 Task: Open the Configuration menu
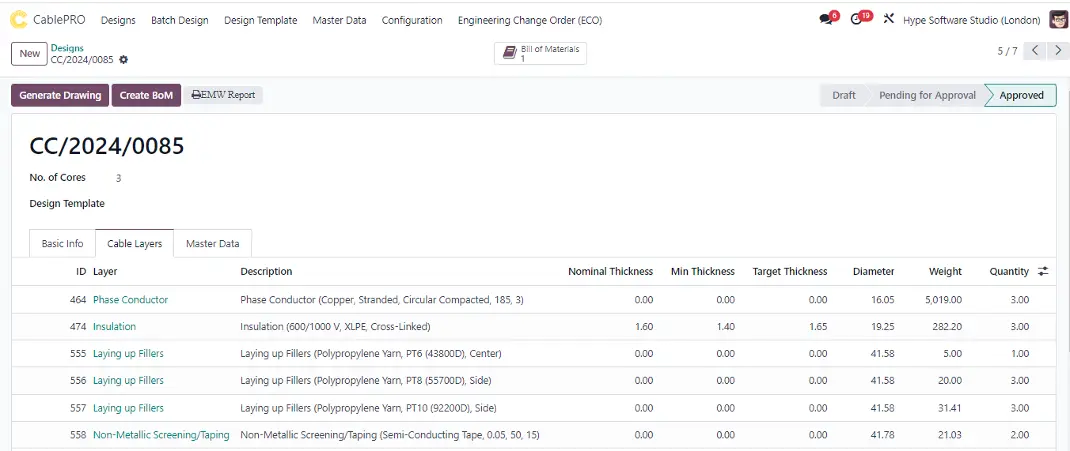click(x=412, y=20)
